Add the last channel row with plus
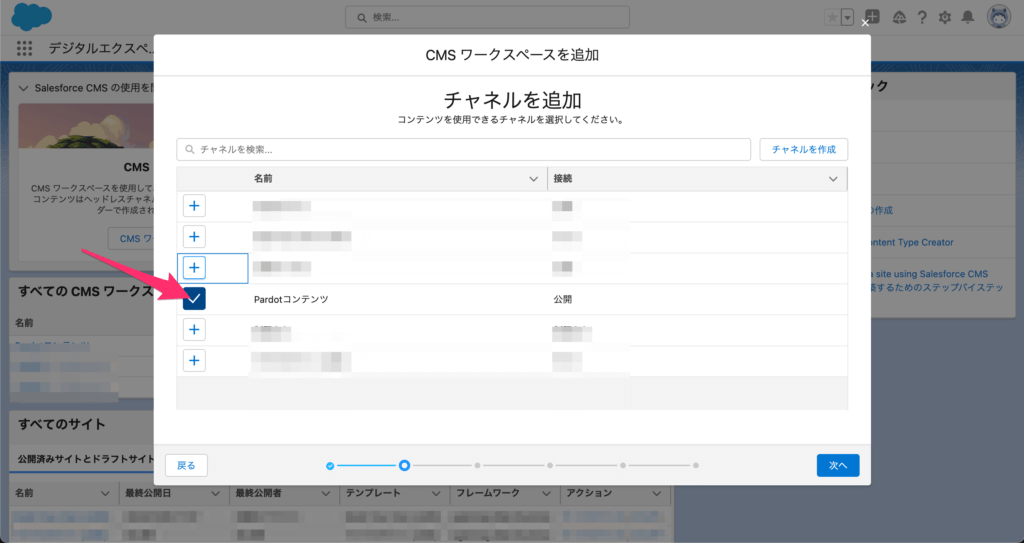The width and height of the screenshot is (1024, 543). (194, 360)
